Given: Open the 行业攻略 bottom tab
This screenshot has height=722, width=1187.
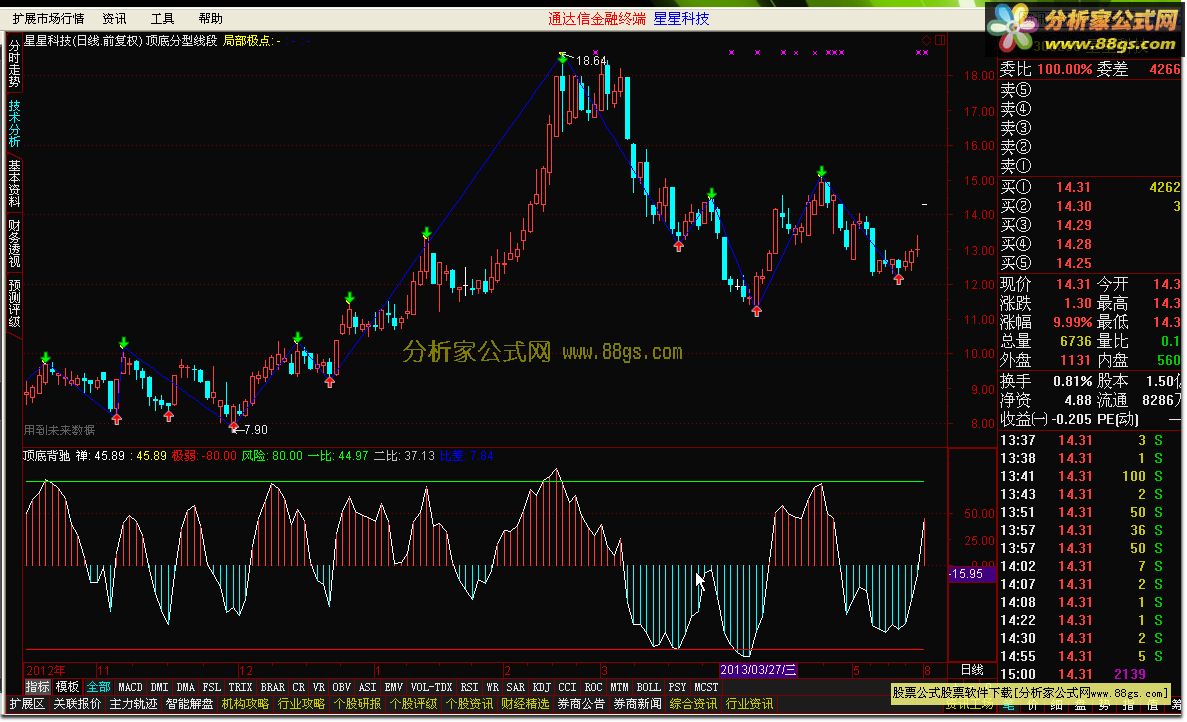Looking at the screenshot, I should point(301,704).
